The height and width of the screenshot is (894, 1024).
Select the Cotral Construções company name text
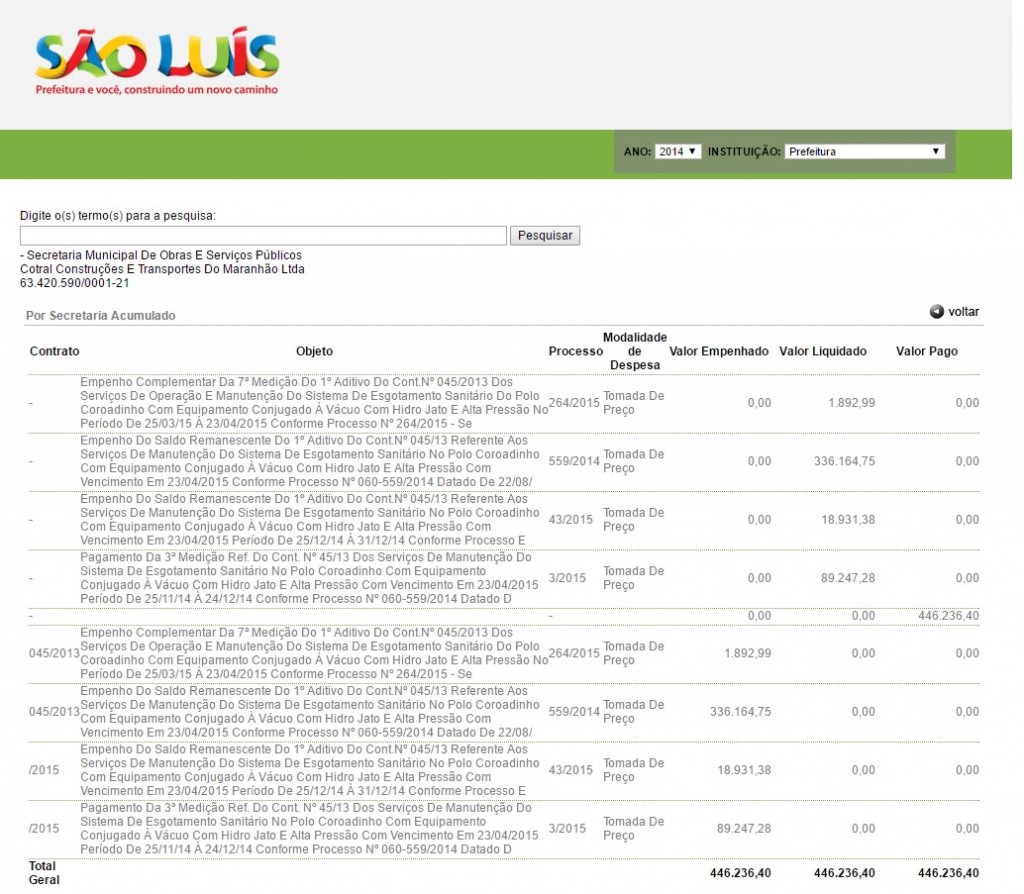pyautogui.click(x=162, y=269)
